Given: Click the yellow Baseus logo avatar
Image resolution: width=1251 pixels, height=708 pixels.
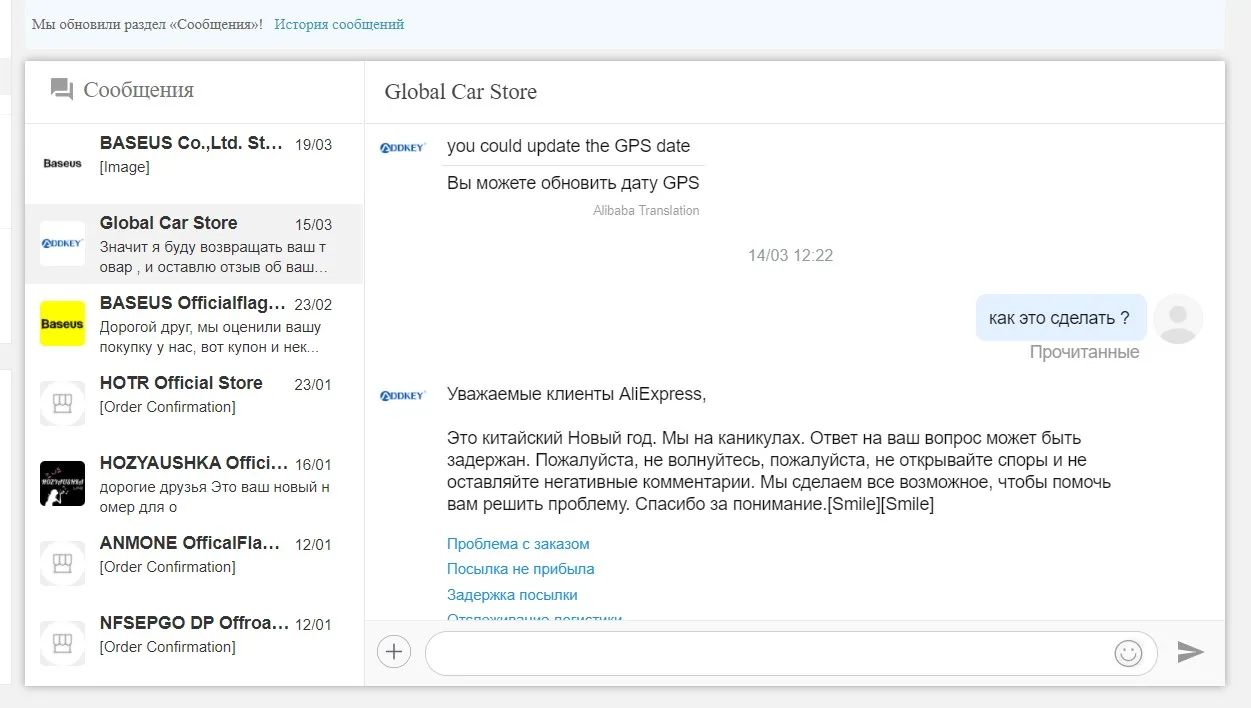Looking at the screenshot, I should point(62,324).
